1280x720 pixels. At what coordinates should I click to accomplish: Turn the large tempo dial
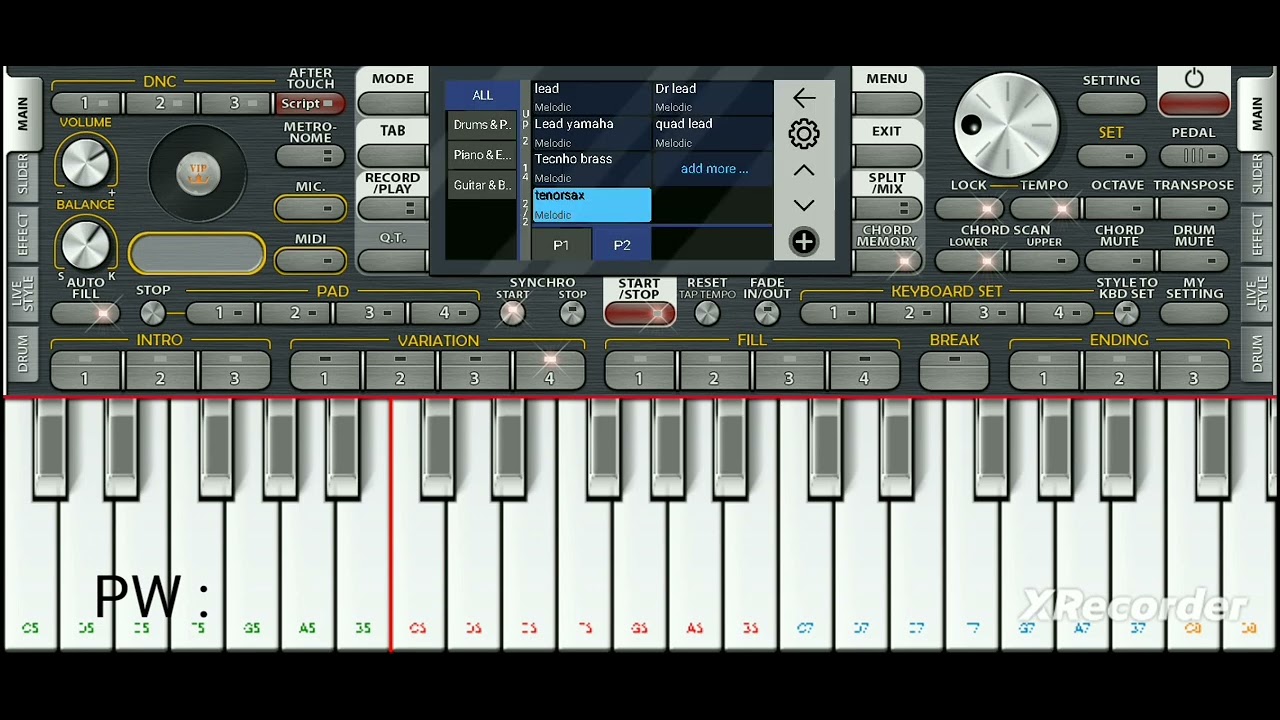[1006, 124]
